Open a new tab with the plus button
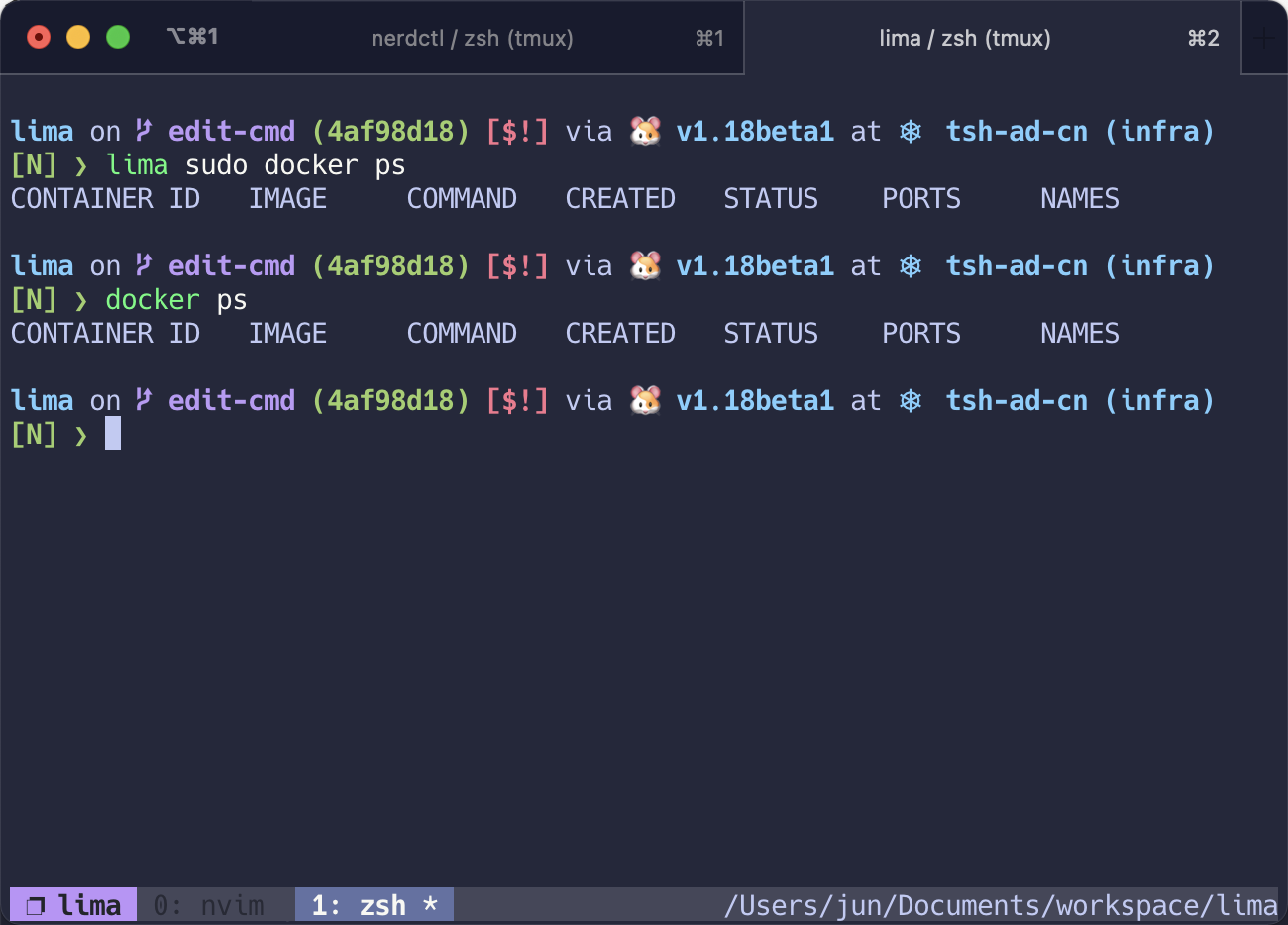This screenshot has height=925, width=1288. click(1263, 38)
